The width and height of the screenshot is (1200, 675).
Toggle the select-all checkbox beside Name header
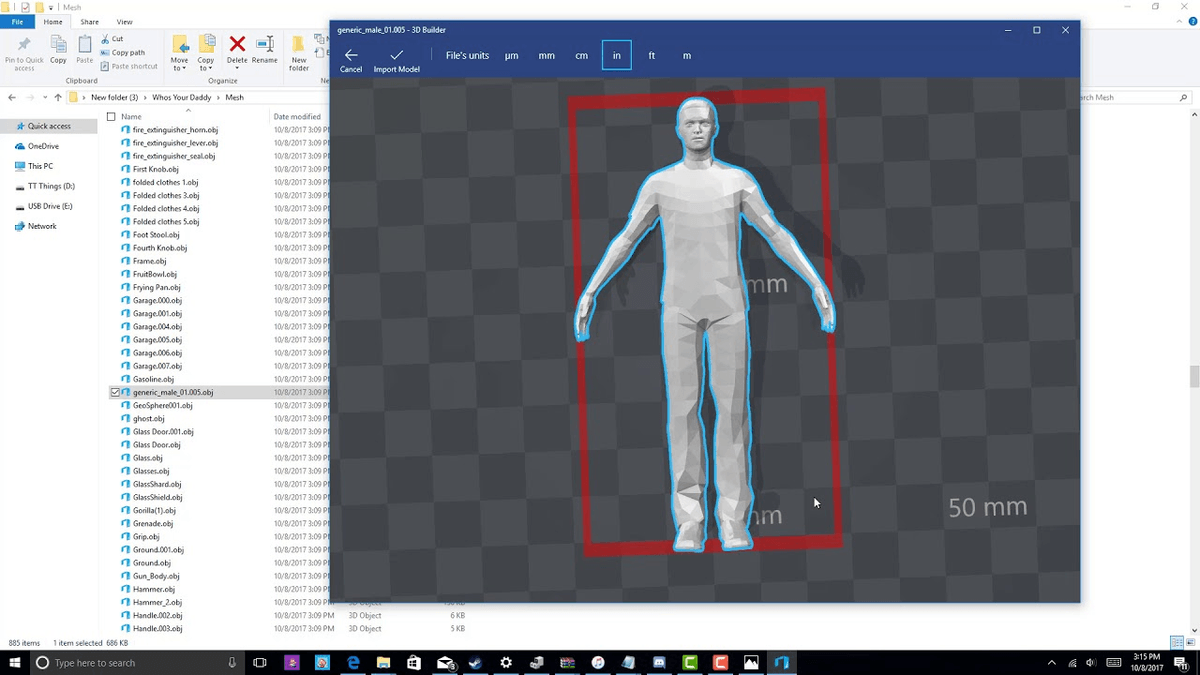(112, 116)
